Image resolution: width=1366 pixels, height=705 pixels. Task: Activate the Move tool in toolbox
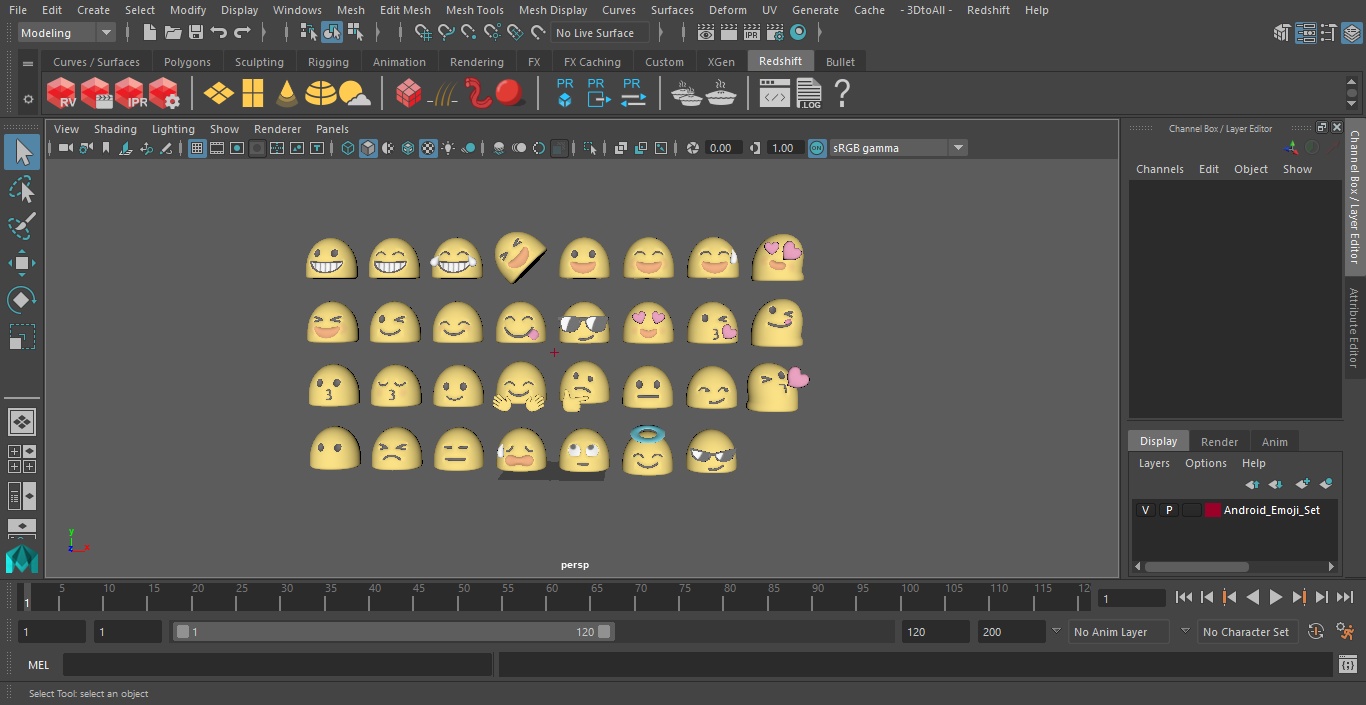pyautogui.click(x=22, y=263)
